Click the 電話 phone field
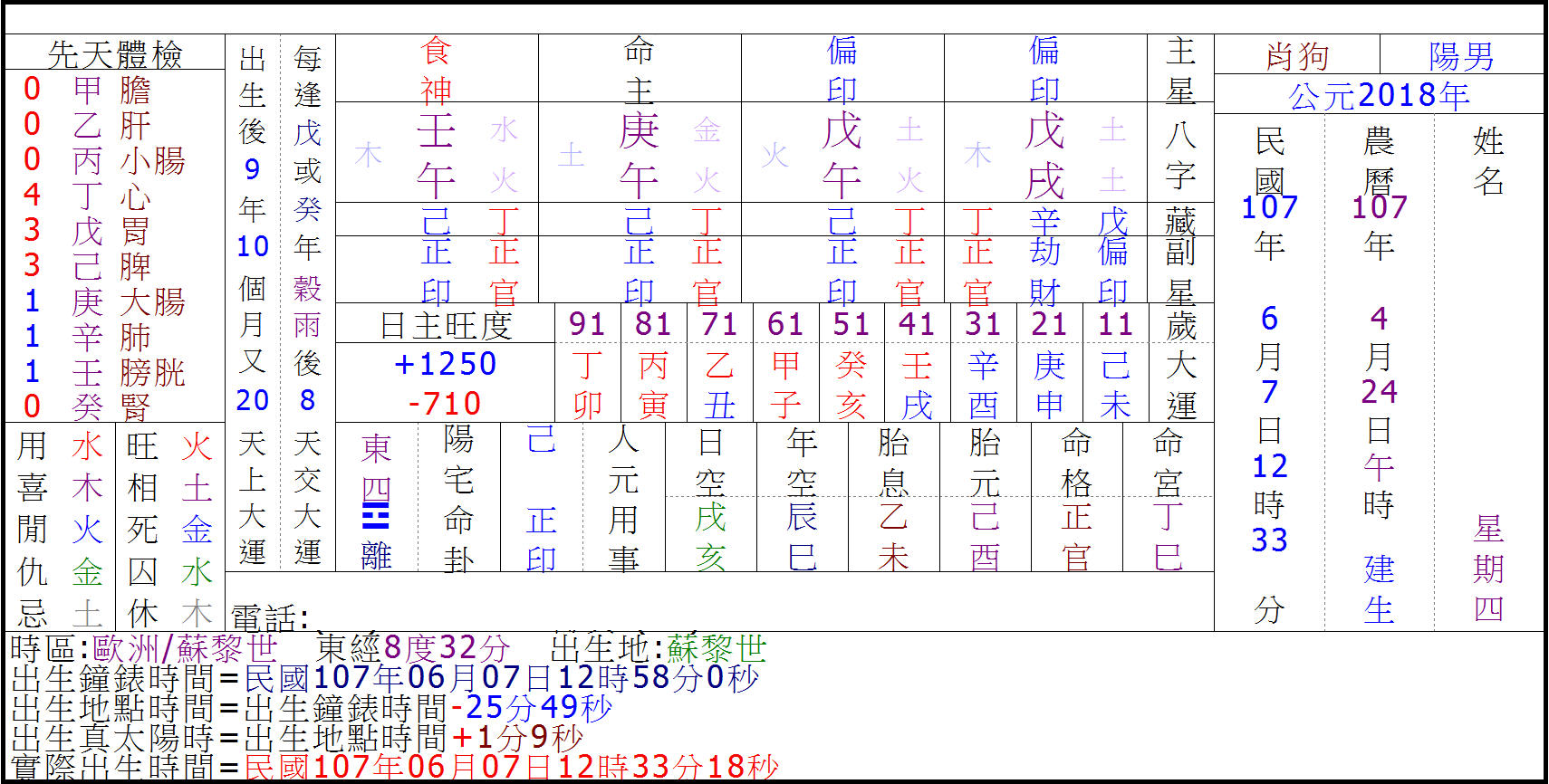 (272, 617)
